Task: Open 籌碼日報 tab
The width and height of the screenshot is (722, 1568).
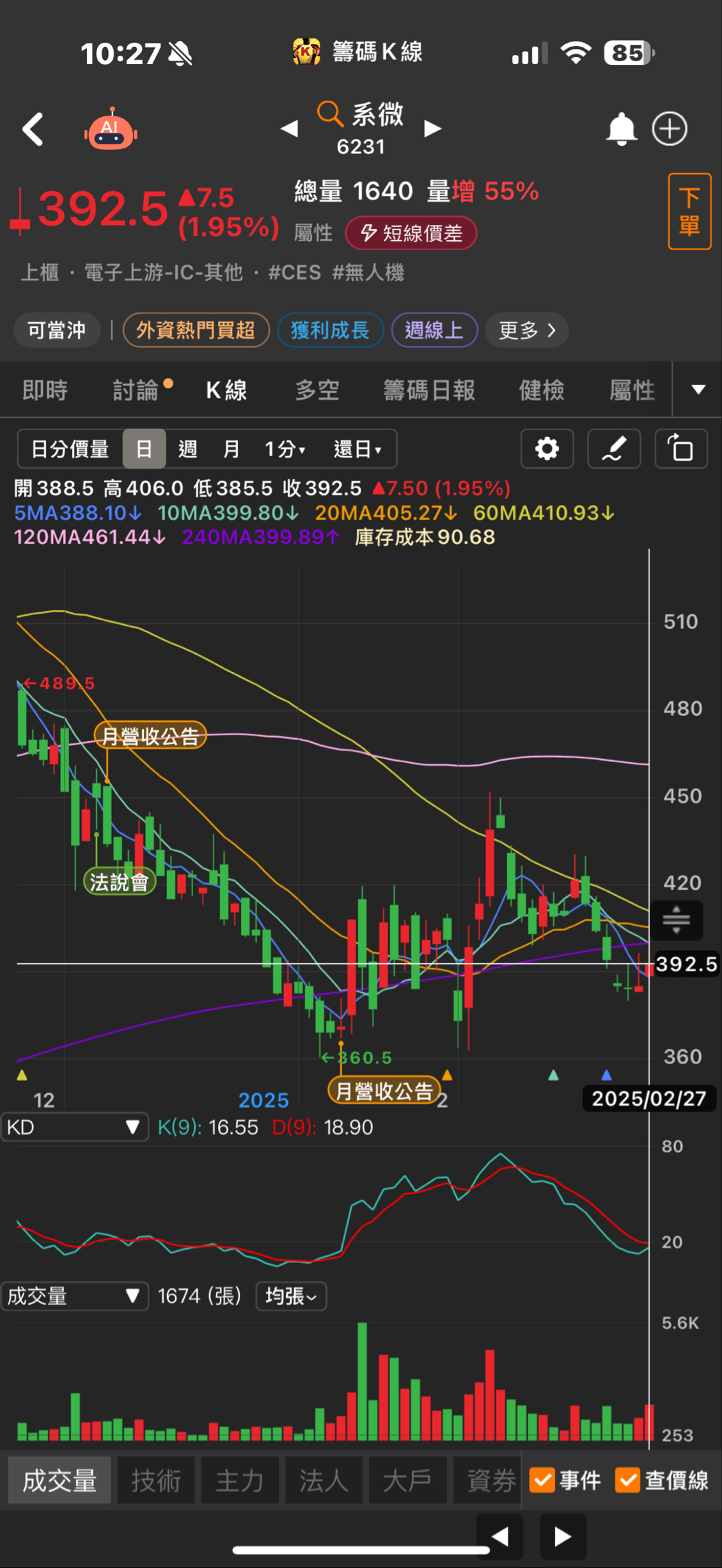Action: coord(429,389)
